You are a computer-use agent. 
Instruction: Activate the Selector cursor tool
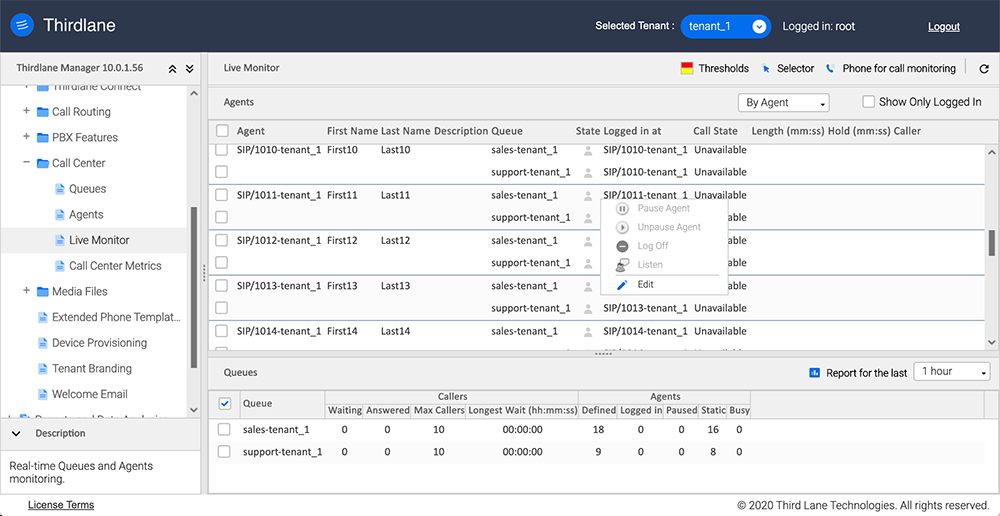(x=767, y=69)
